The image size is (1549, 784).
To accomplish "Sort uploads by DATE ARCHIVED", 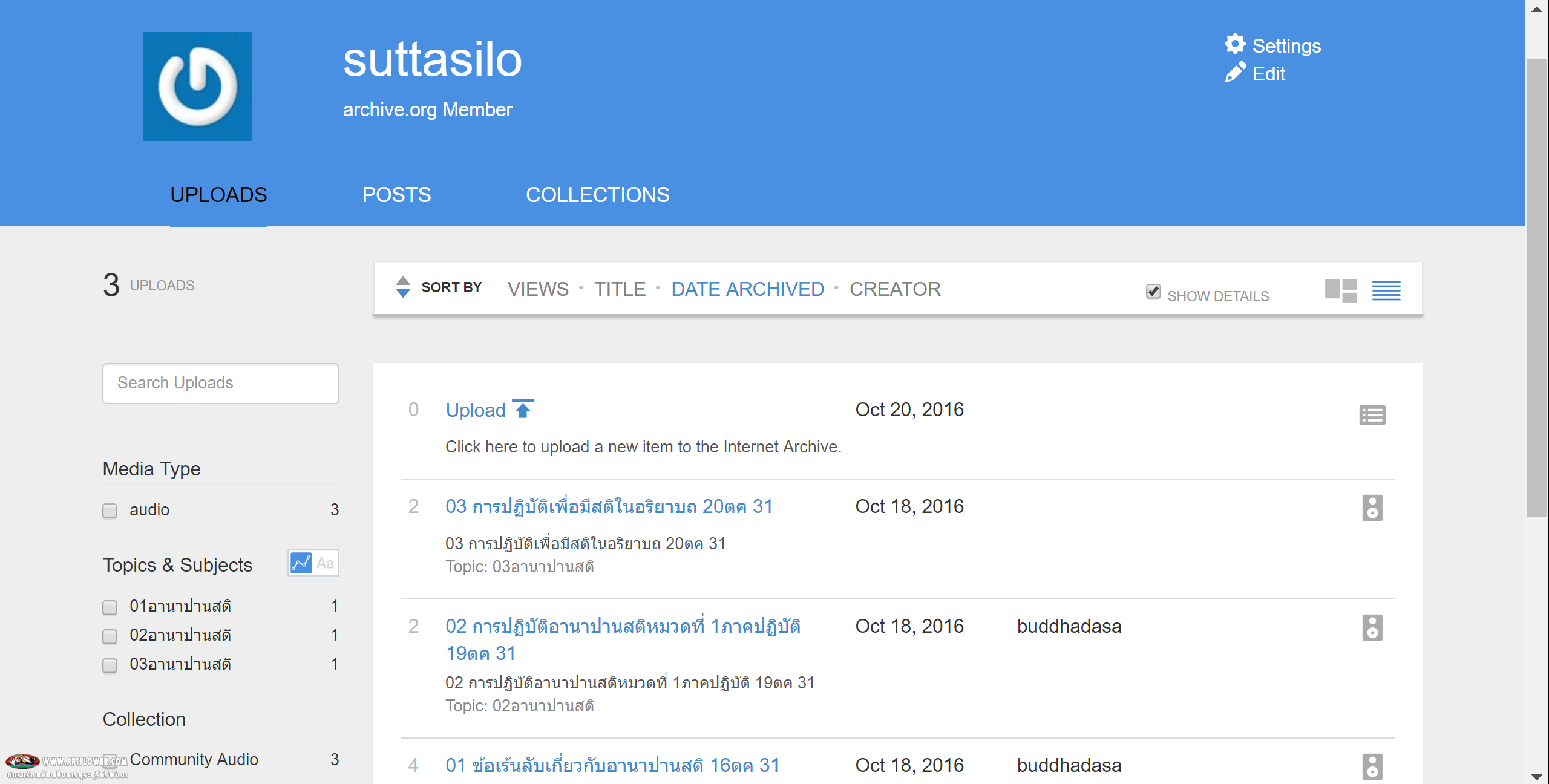I will [747, 289].
